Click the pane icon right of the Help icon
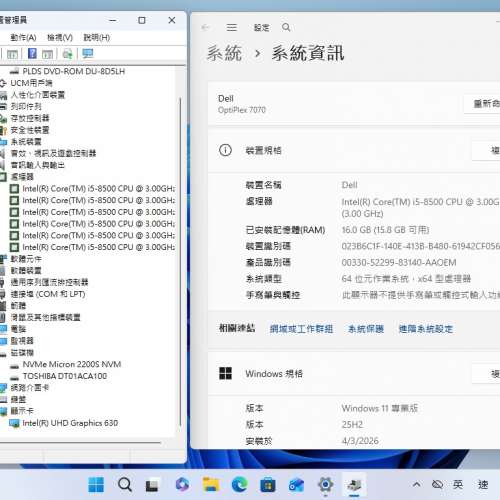500x500 pixels. pos(47,54)
